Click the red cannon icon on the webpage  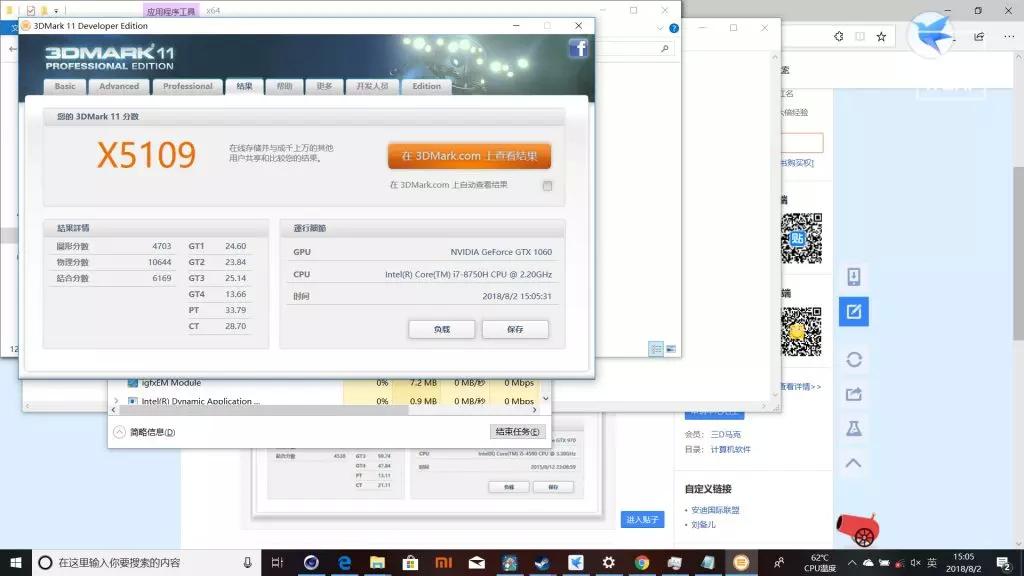[856, 529]
